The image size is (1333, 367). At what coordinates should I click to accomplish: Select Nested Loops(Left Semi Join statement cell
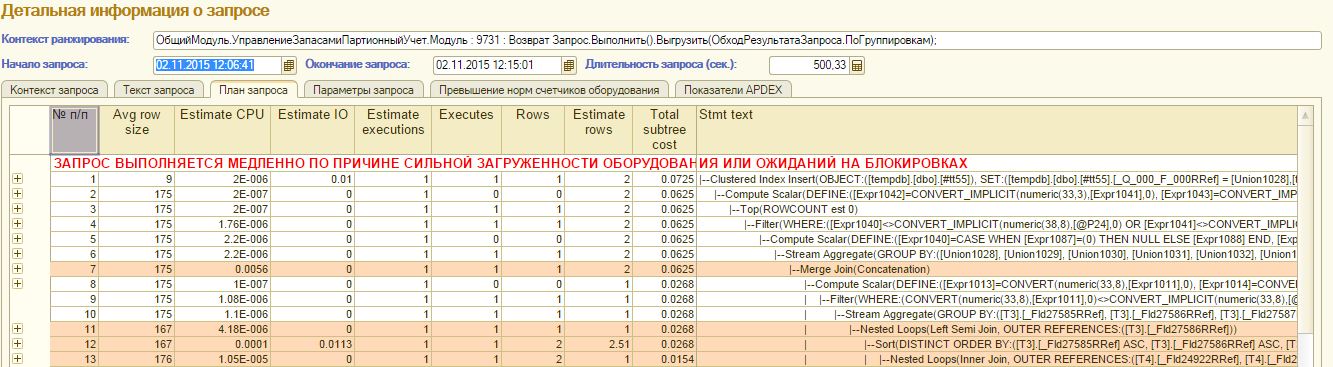[x=996, y=328]
